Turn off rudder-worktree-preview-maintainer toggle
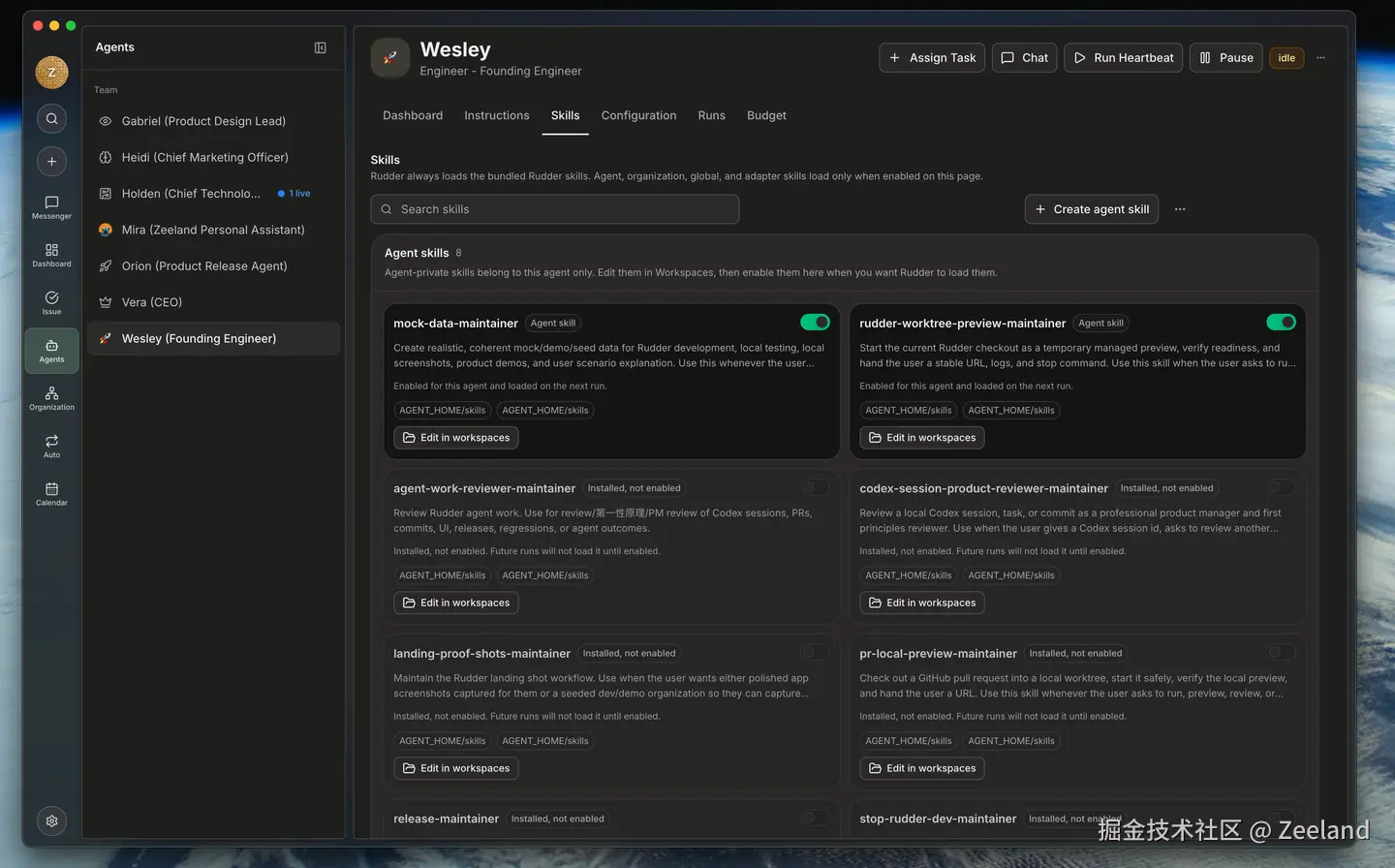 pyautogui.click(x=1281, y=322)
